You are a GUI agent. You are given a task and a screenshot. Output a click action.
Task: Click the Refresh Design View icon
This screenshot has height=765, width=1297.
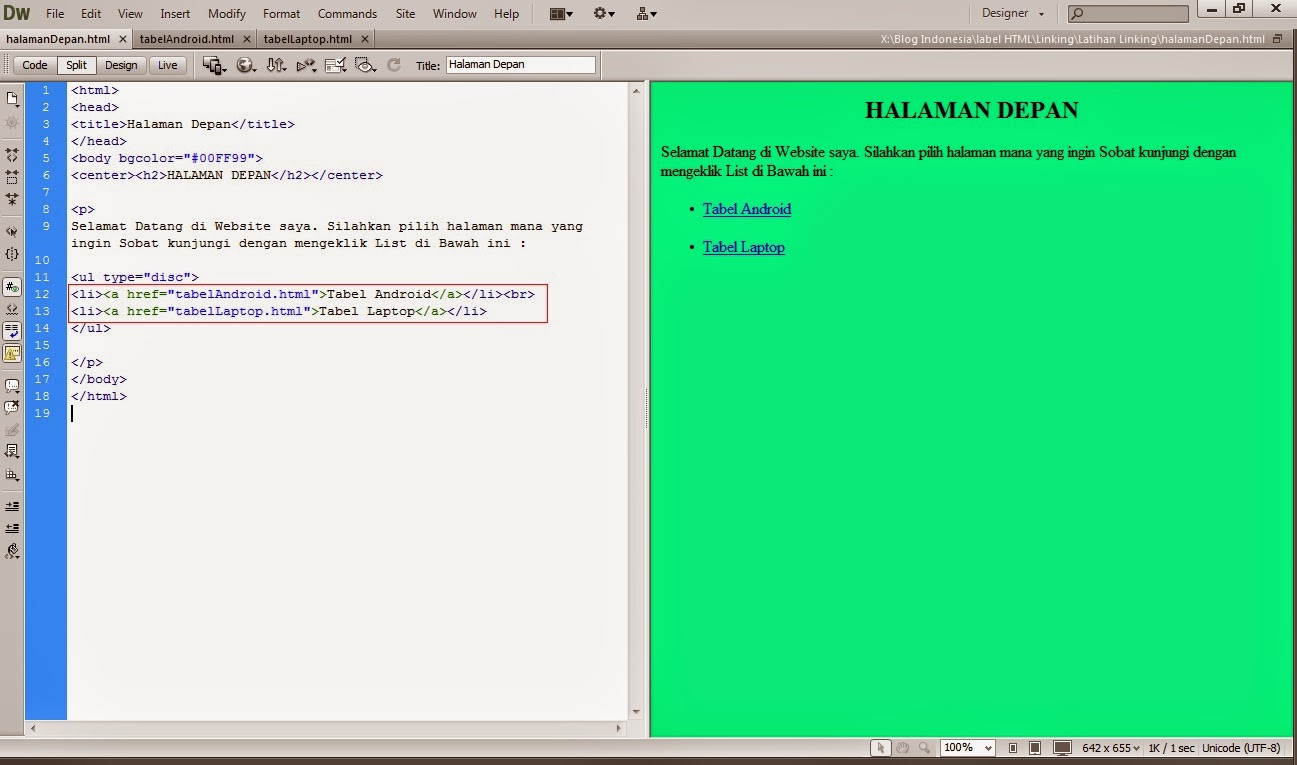394,65
